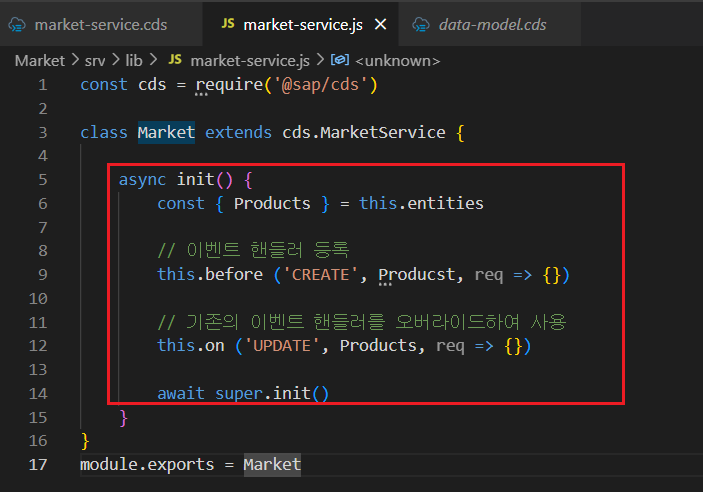Click the '@sap/cds' string literal
The height and width of the screenshot is (492, 703).
(320, 85)
